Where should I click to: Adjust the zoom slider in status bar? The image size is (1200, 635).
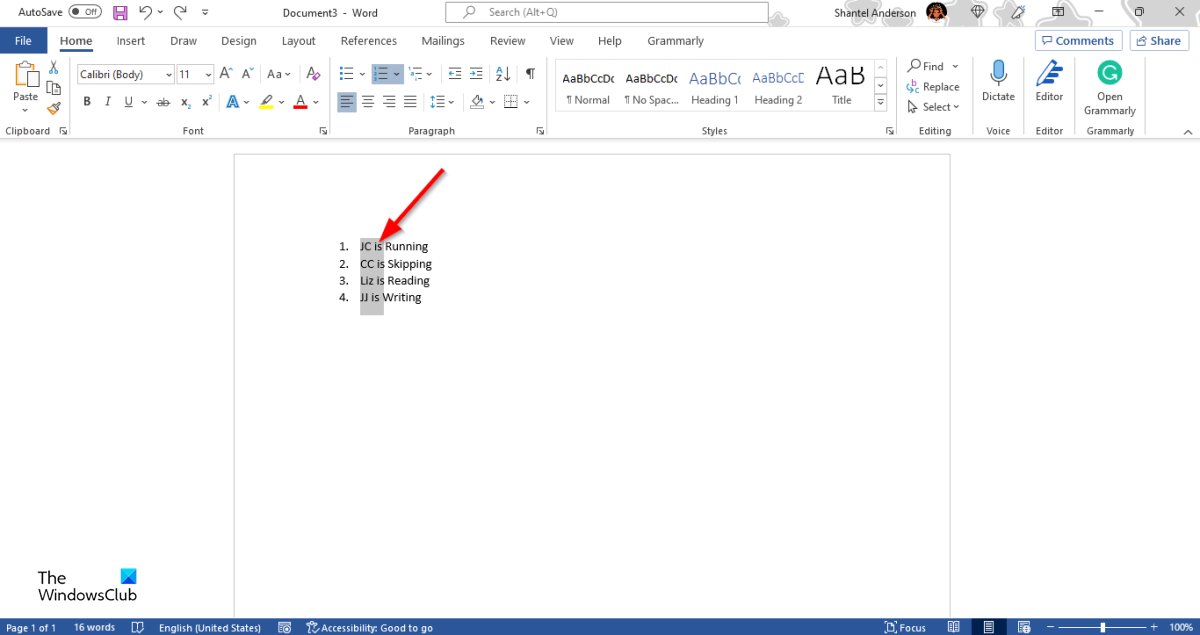(1102, 627)
